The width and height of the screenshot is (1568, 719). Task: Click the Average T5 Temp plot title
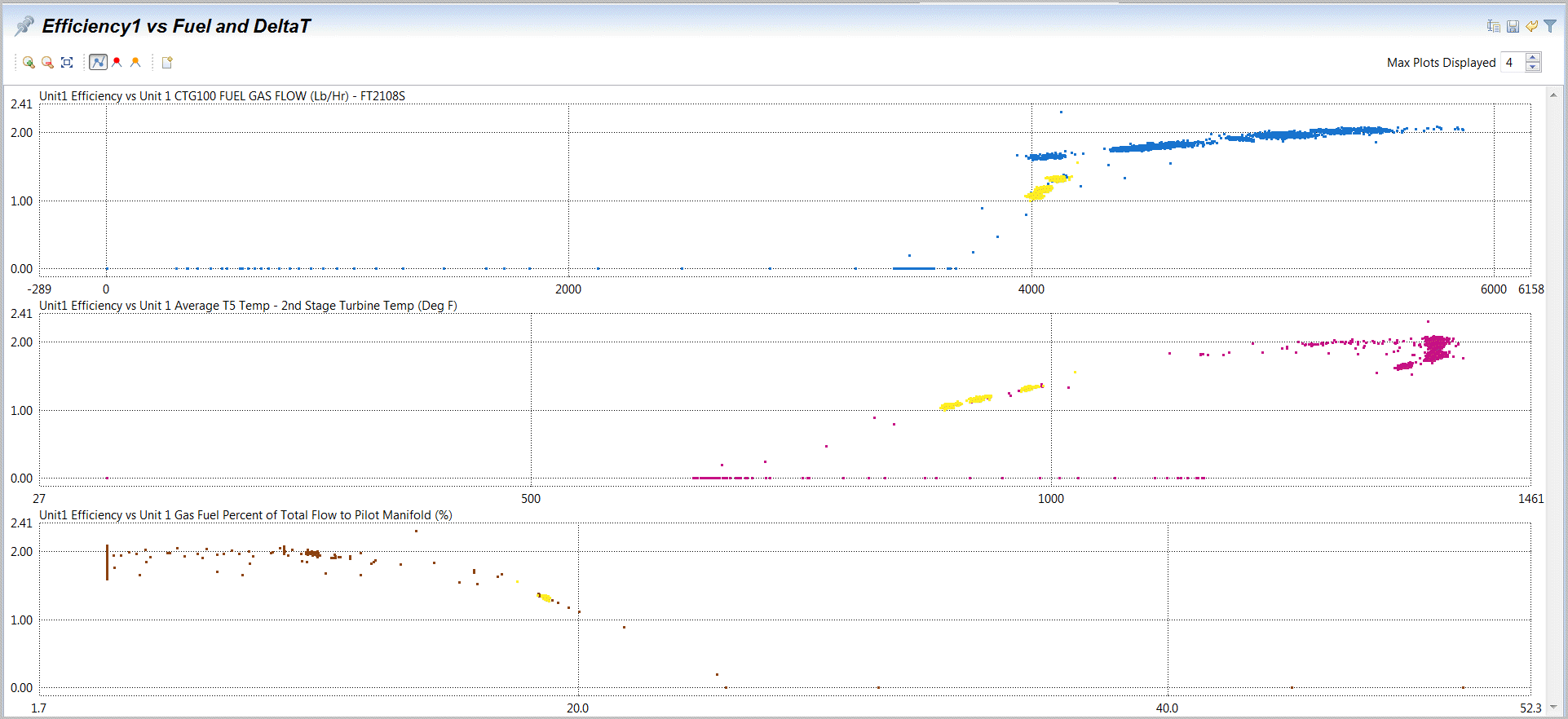248,306
